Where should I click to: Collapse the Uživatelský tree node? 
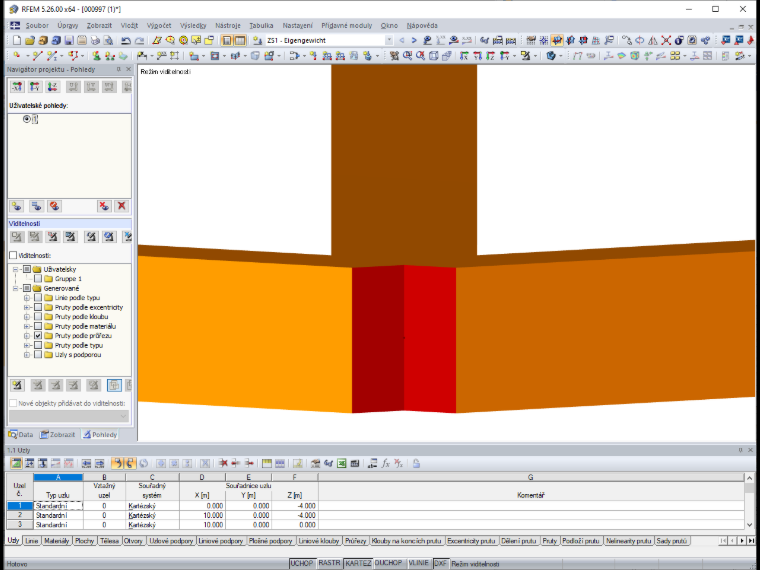(x=16, y=269)
